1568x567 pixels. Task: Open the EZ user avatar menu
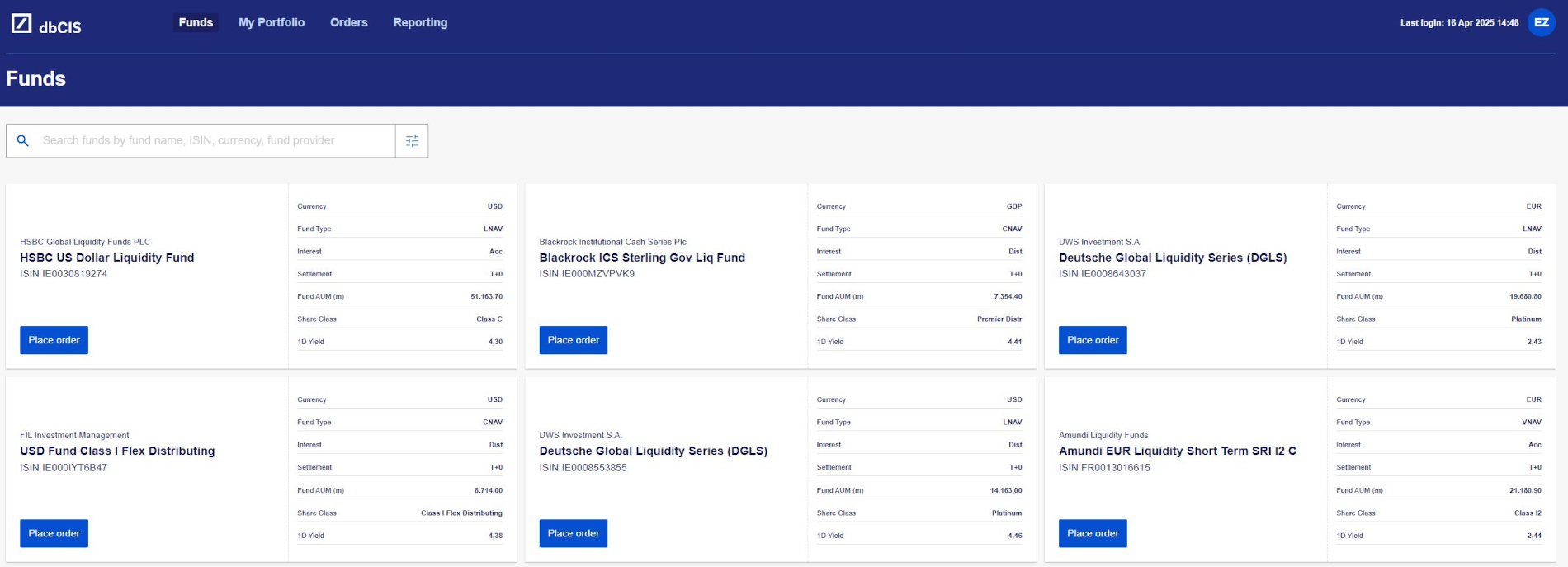click(1541, 23)
